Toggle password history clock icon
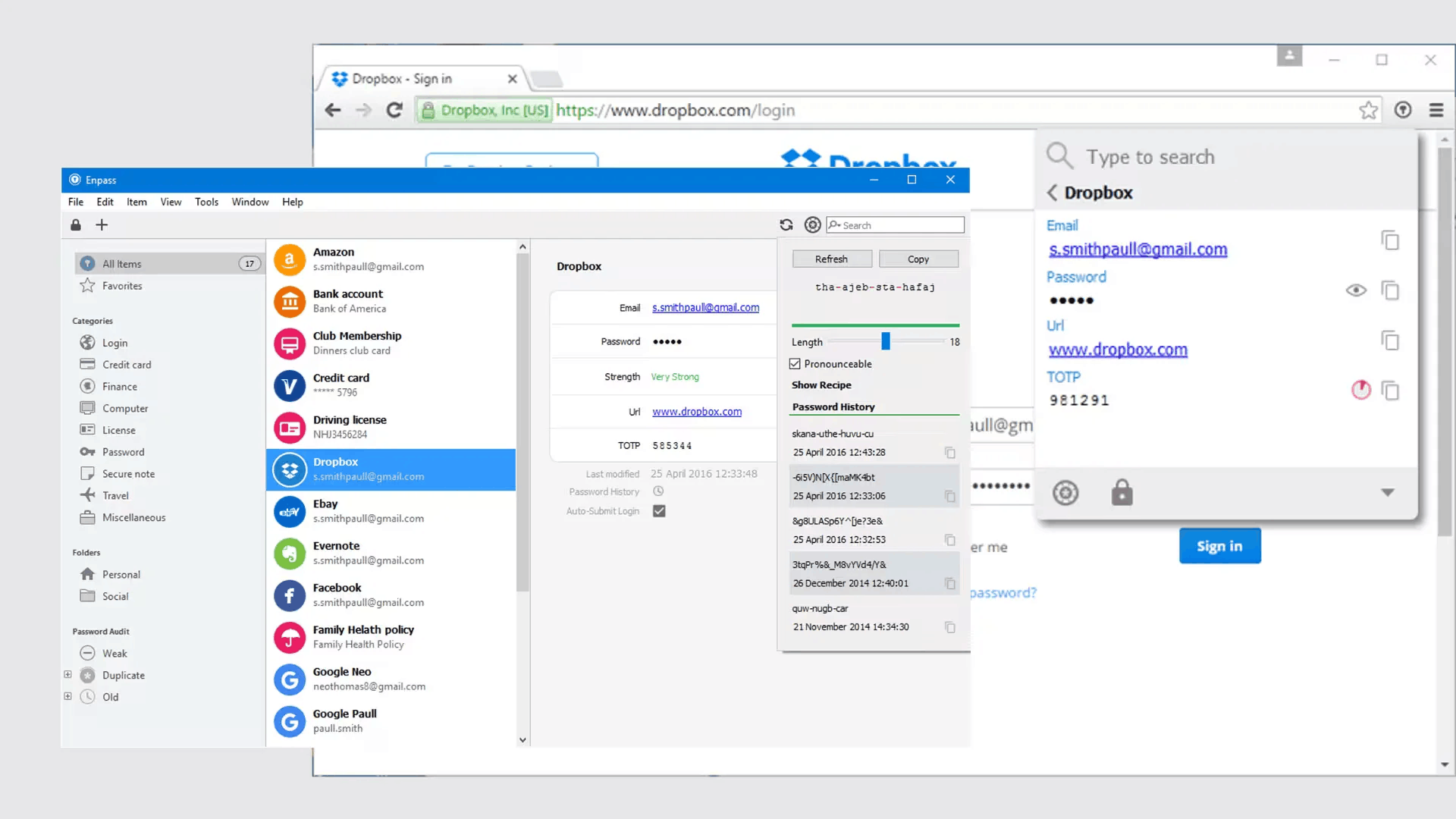Screen dimensions: 1456x819 (658, 491)
